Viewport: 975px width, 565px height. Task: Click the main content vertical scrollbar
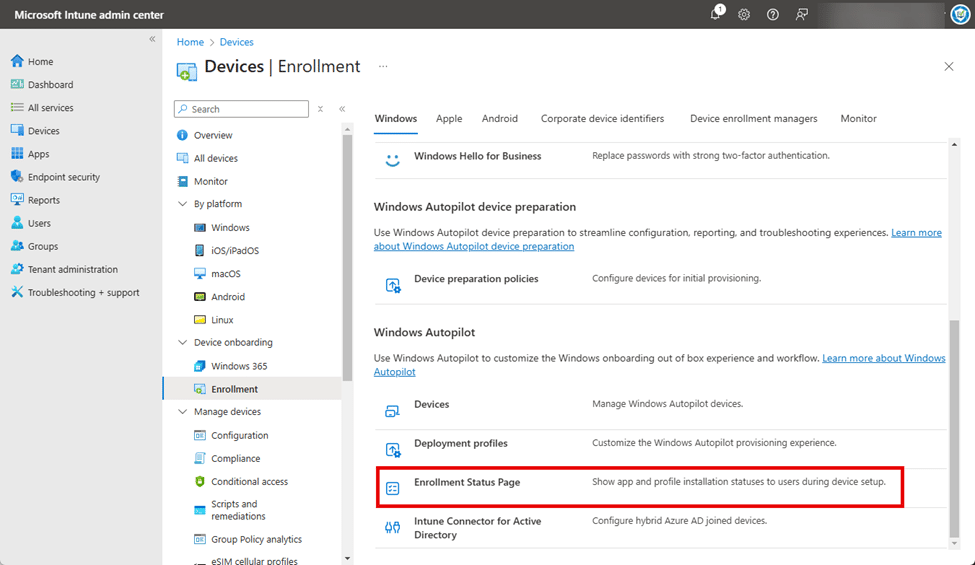point(954,430)
